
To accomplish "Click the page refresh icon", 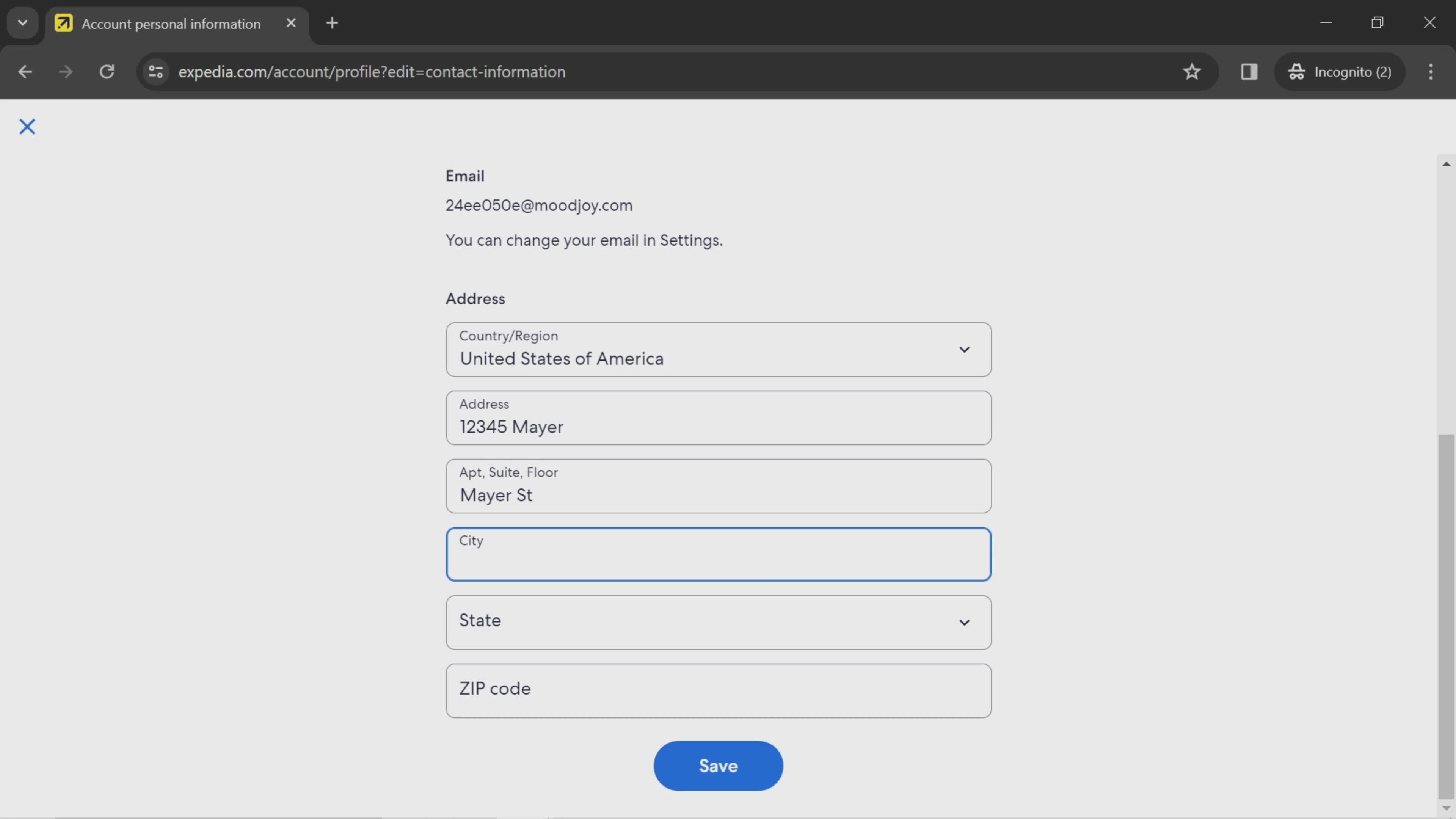I will 107,71.
